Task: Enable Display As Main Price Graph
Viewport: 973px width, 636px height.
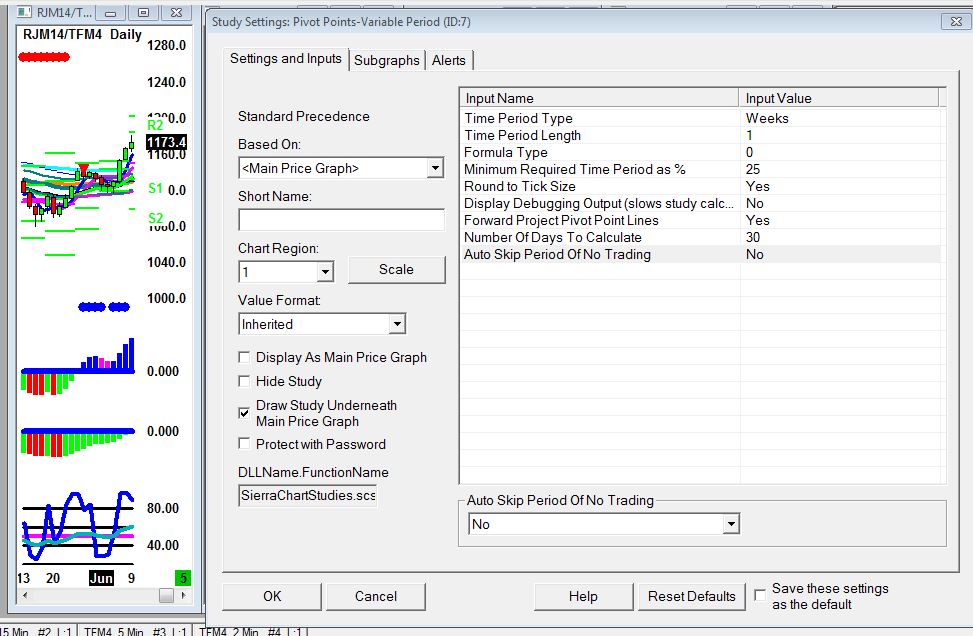Action: (244, 357)
